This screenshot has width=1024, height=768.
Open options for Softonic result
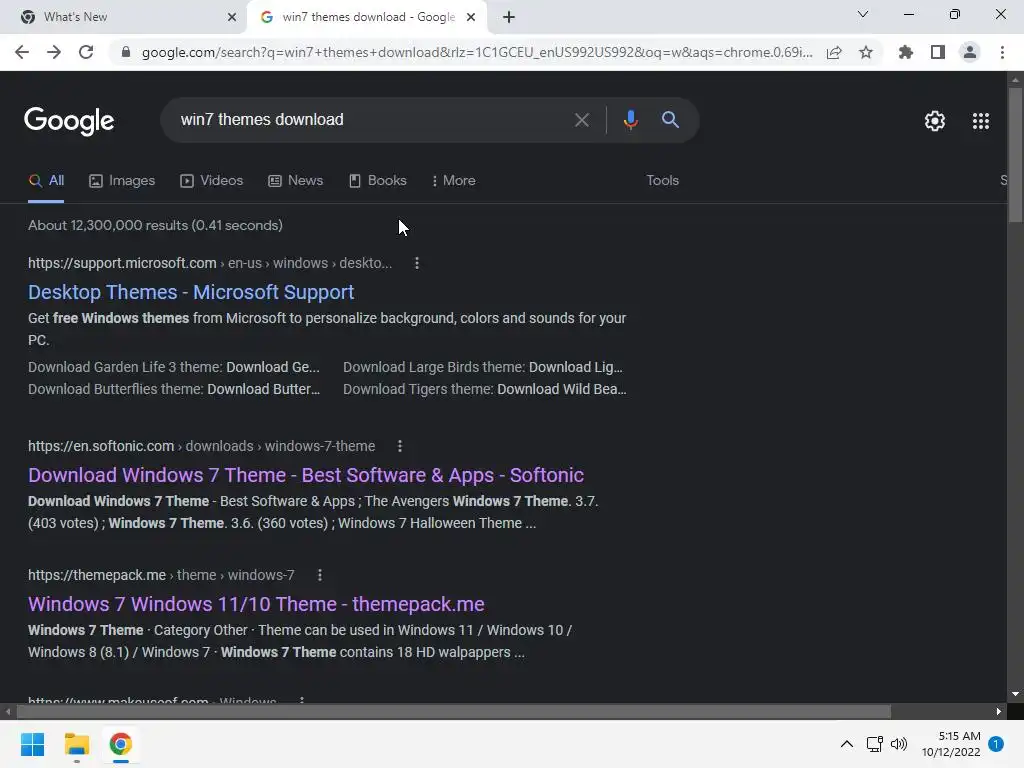coord(400,446)
